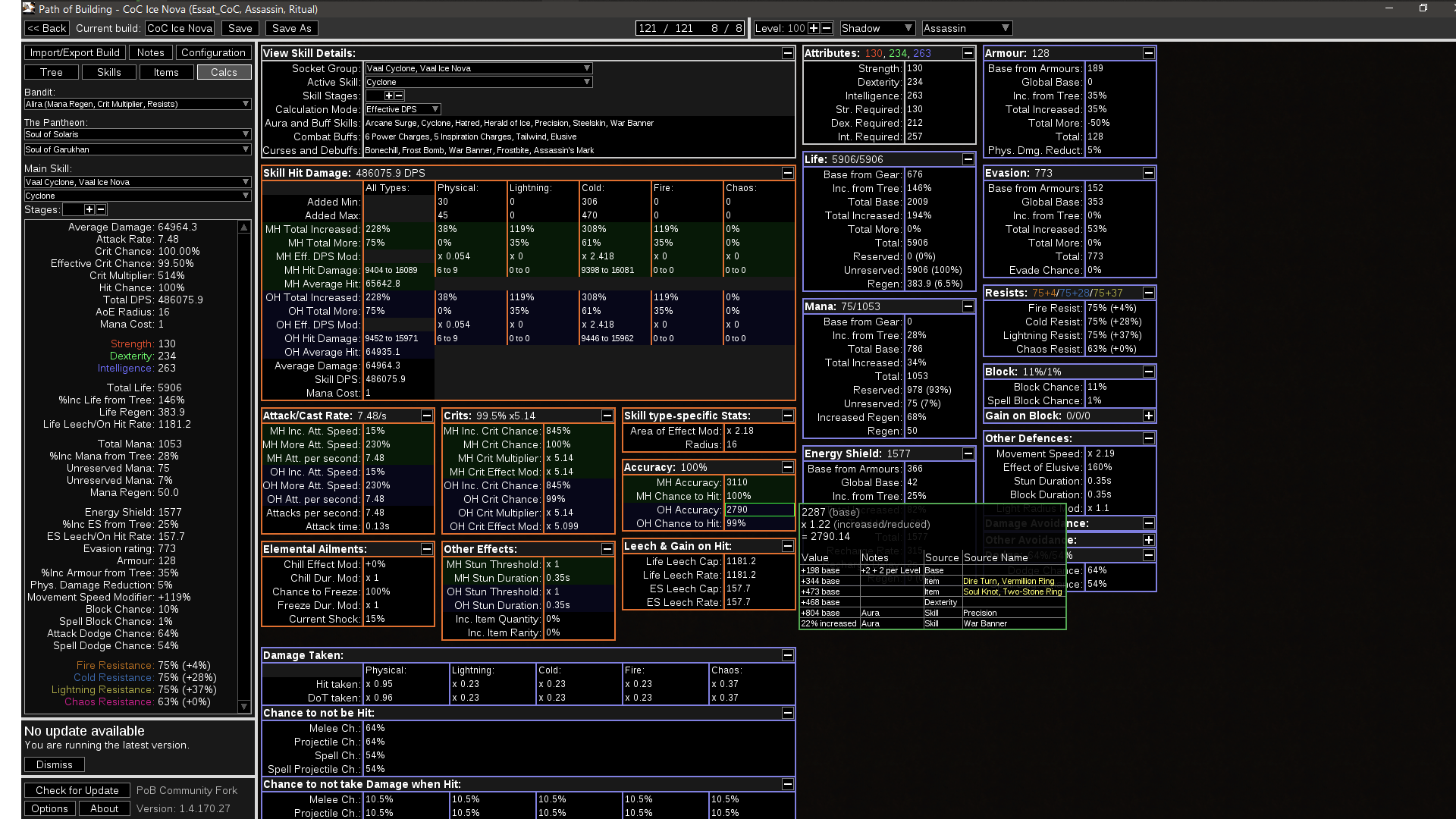Click Import/Export Build button
The height and width of the screenshot is (819, 1456).
pyautogui.click(x=75, y=52)
